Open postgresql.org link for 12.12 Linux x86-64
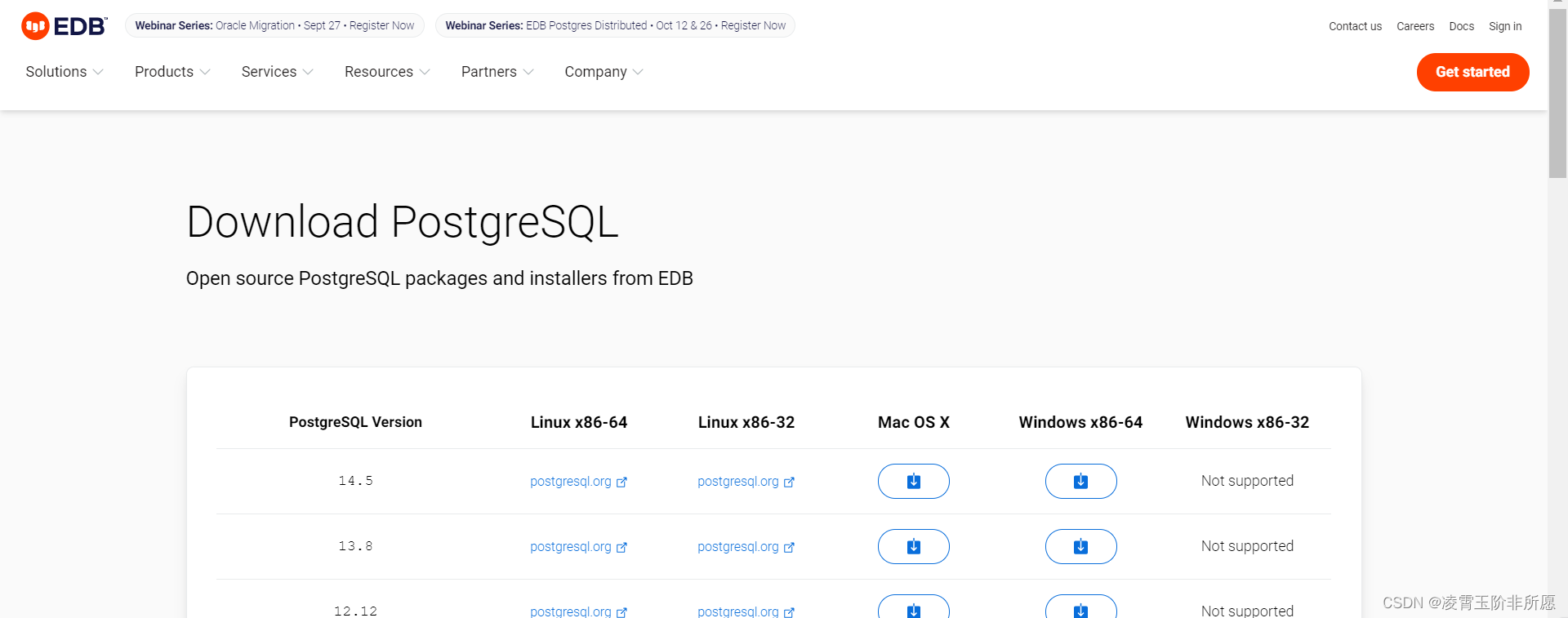 click(578, 611)
